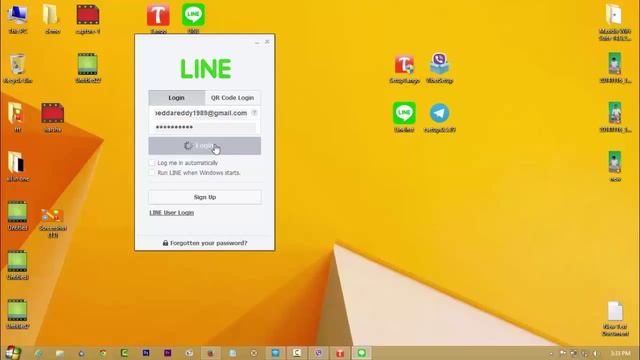Select the yellow folder beside This PC
The height and width of the screenshot is (360, 640).
[x=52, y=19]
